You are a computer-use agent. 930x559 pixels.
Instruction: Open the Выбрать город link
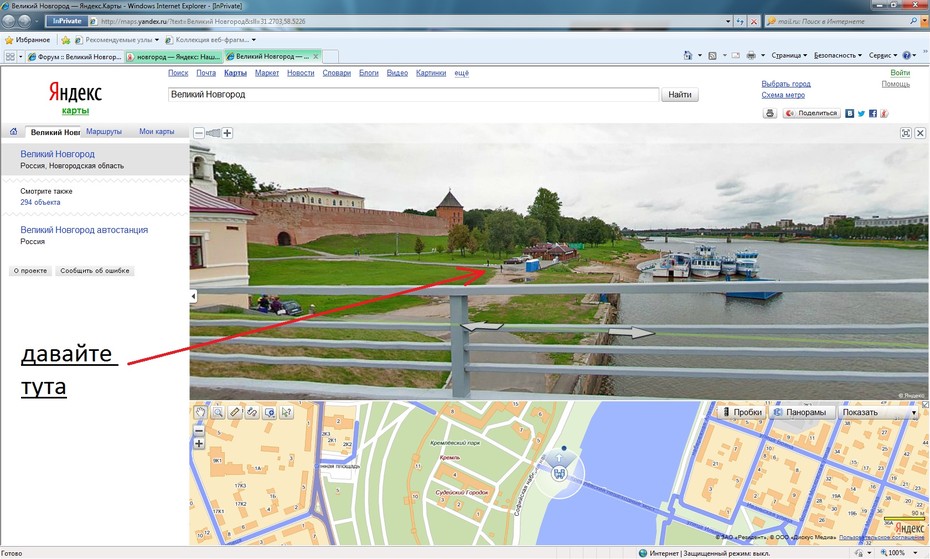(786, 84)
